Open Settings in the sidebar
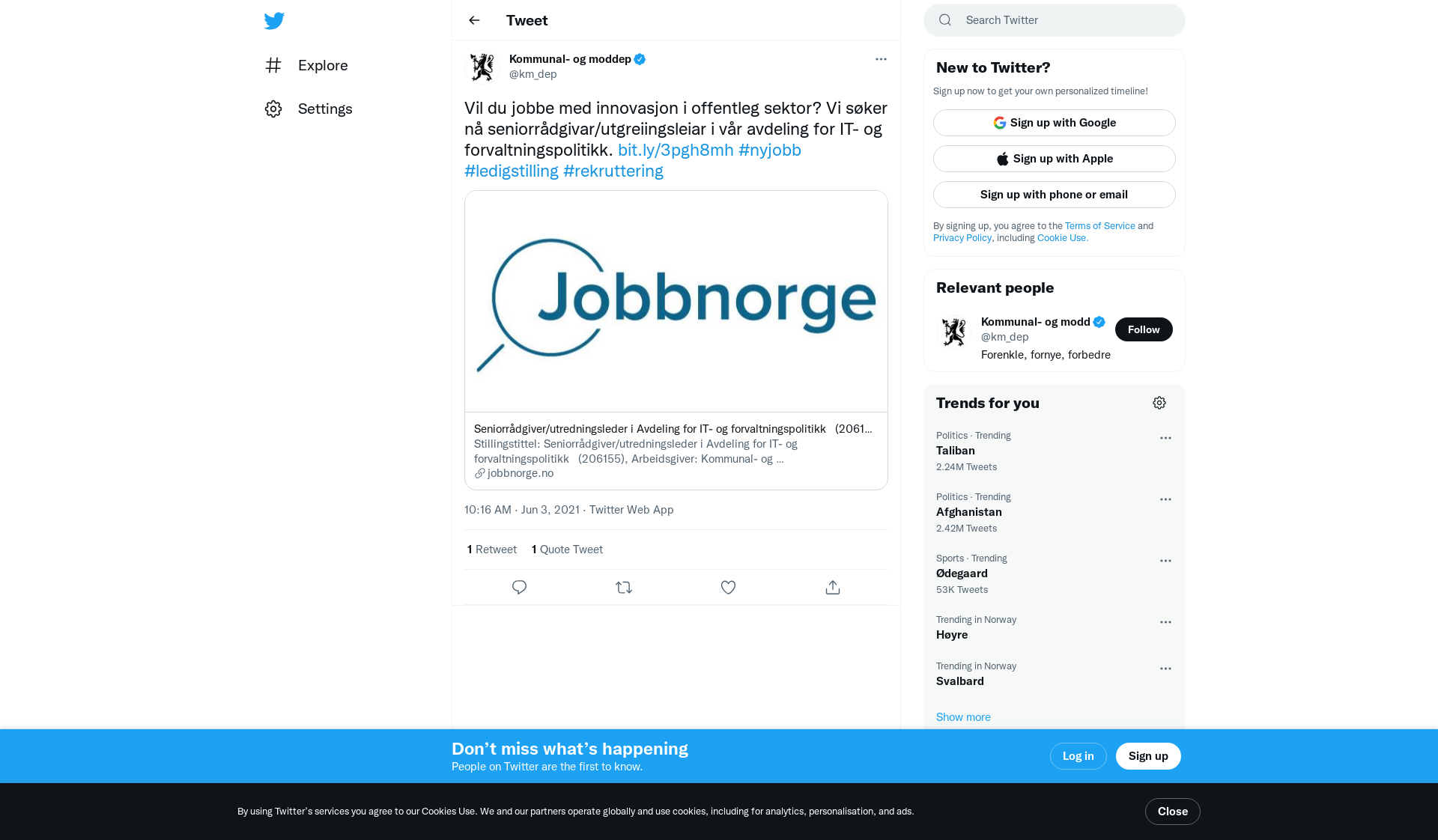The height and width of the screenshot is (840, 1438). click(324, 109)
